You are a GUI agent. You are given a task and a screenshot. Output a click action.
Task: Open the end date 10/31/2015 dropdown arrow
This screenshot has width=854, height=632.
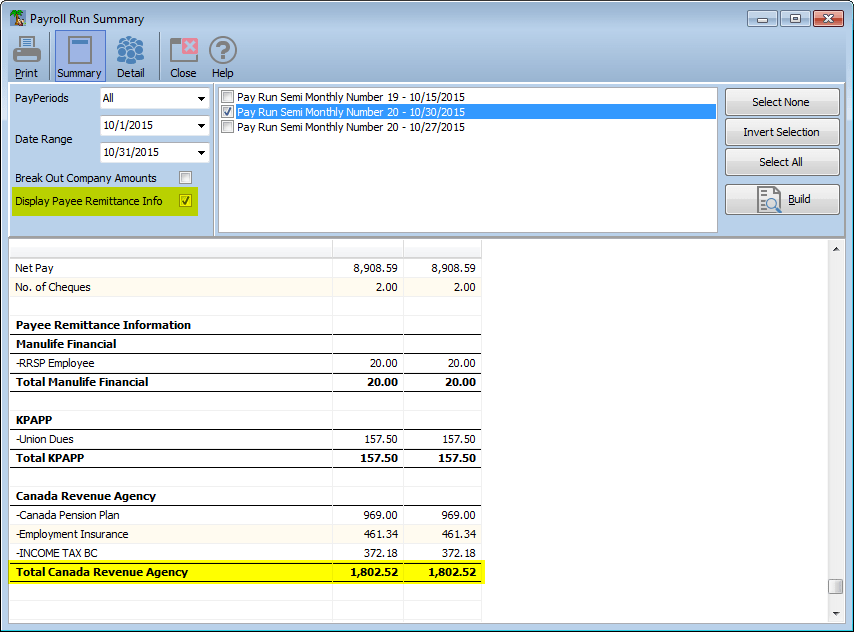click(201, 153)
